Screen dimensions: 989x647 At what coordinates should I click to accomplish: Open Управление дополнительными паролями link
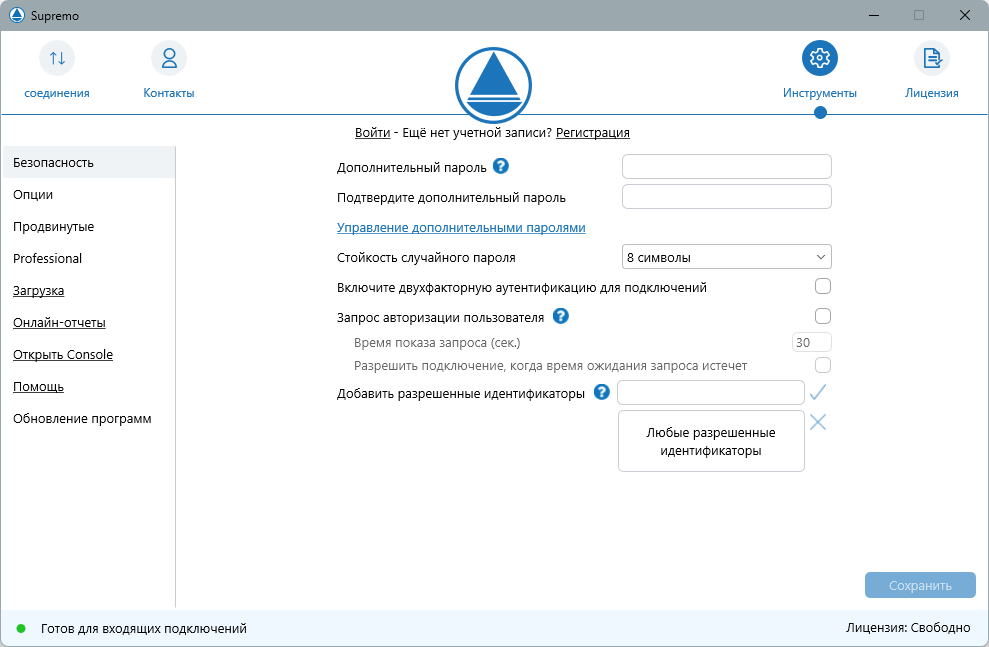click(x=461, y=228)
